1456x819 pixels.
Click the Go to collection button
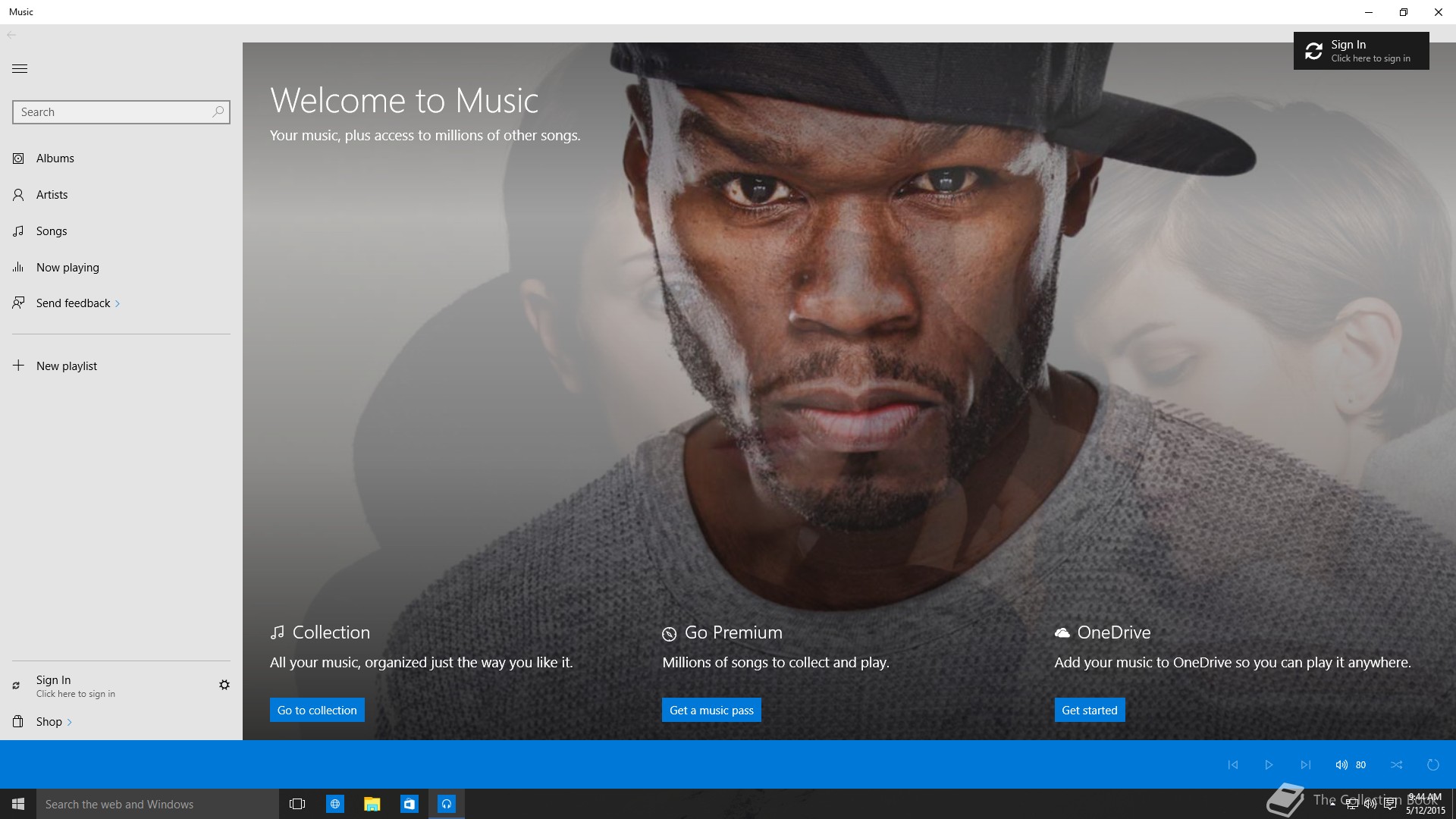tap(317, 710)
